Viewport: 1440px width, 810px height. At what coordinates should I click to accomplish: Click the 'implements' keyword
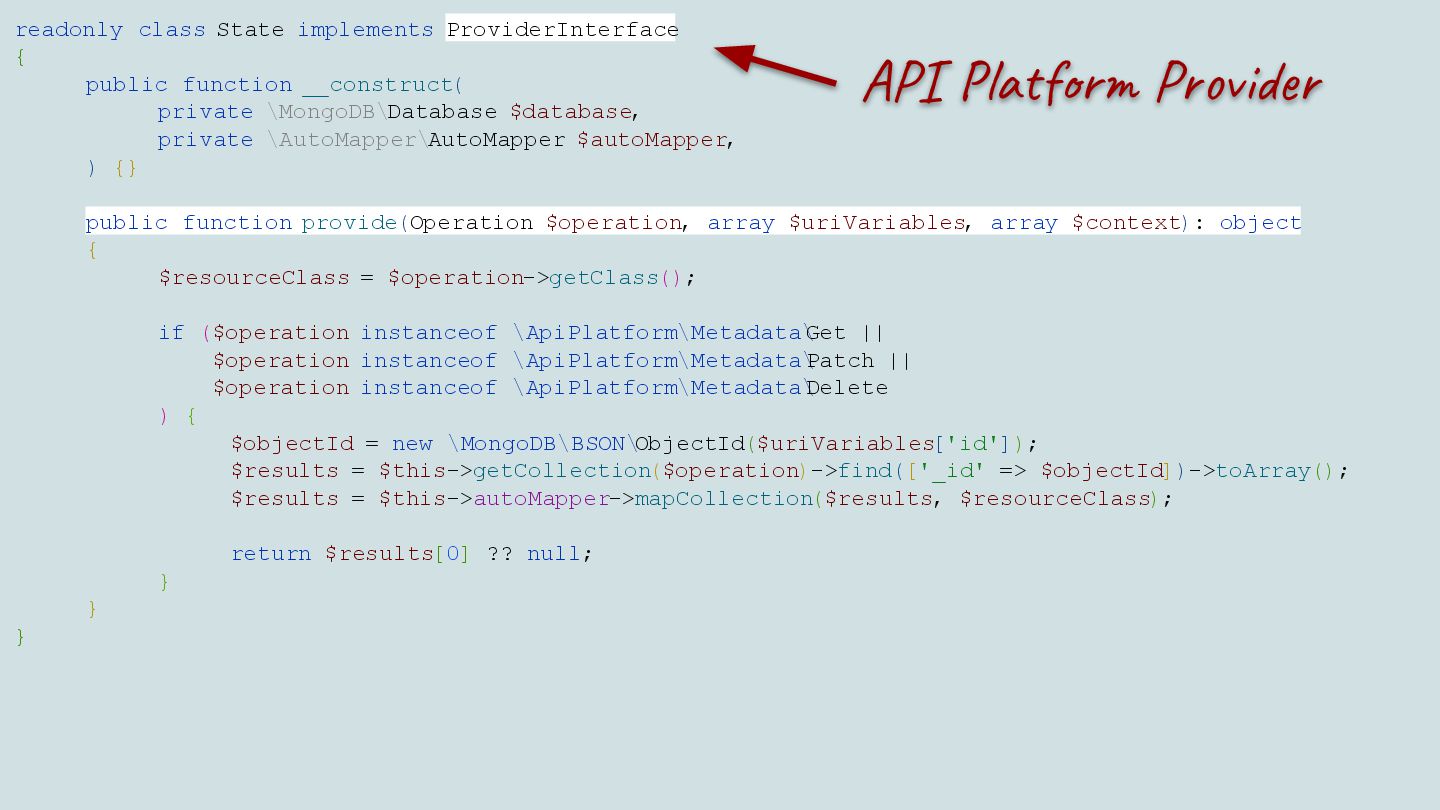[366, 30]
